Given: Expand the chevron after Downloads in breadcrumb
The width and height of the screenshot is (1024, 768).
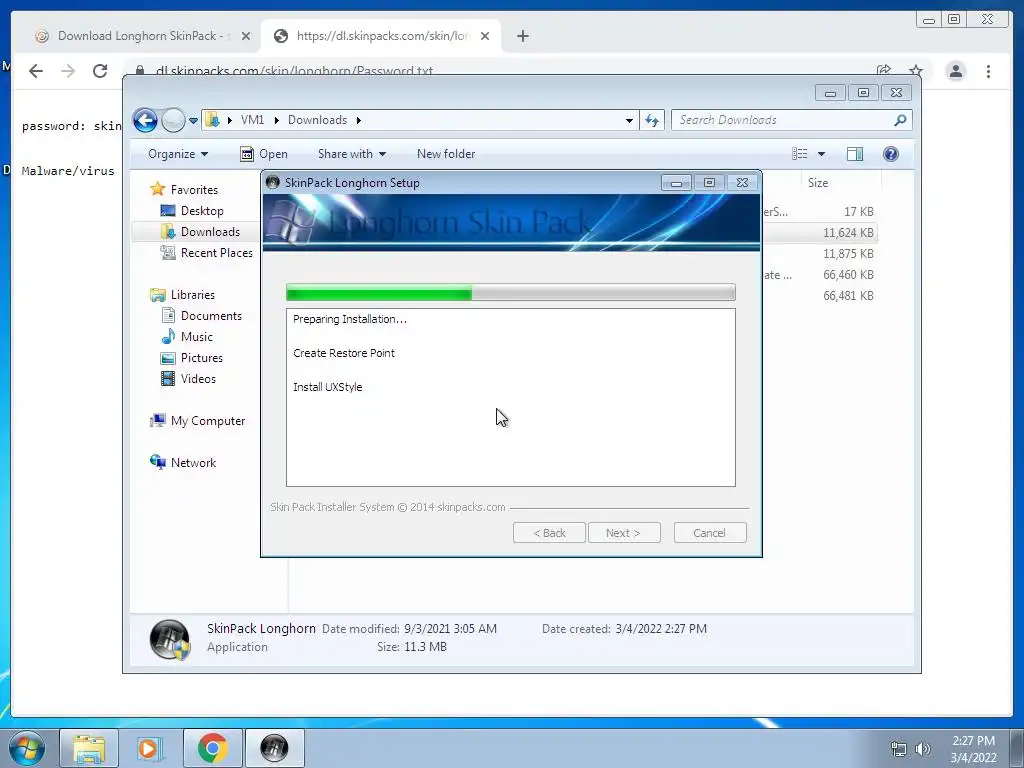Looking at the screenshot, I should tap(359, 120).
